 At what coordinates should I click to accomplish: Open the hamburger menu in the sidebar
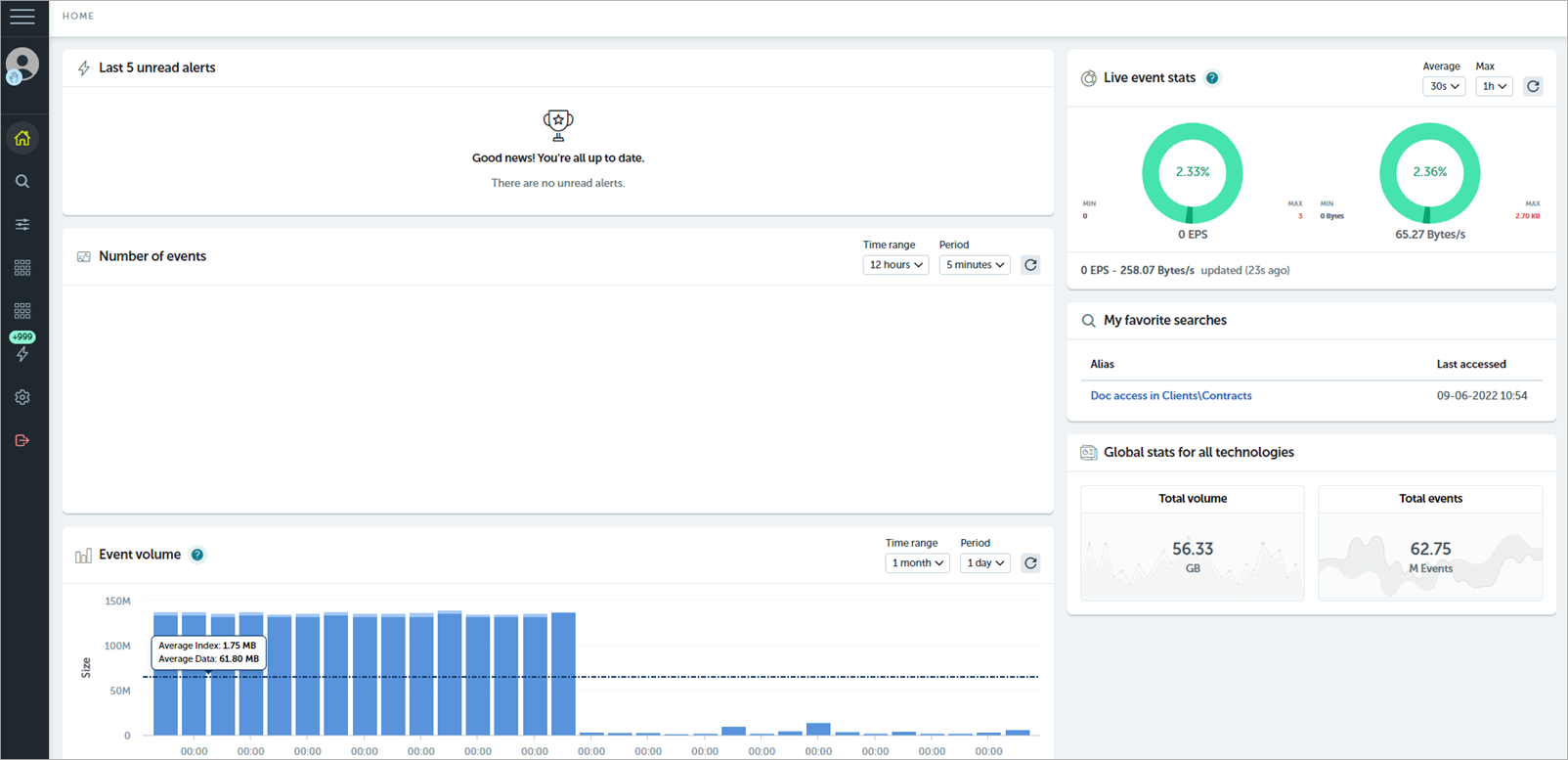click(x=22, y=17)
